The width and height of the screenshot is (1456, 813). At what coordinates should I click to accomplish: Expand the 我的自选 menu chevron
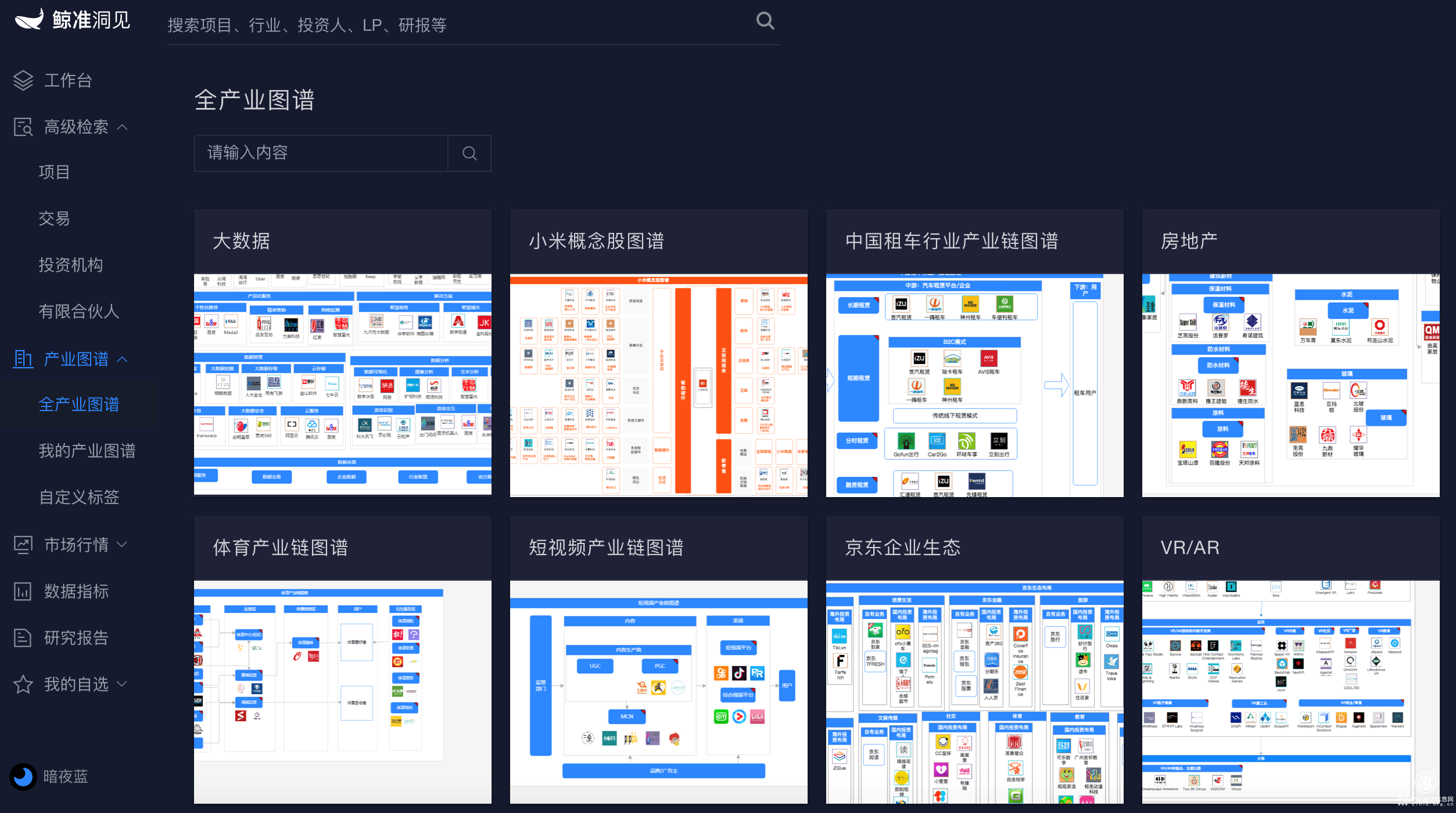click(122, 684)
